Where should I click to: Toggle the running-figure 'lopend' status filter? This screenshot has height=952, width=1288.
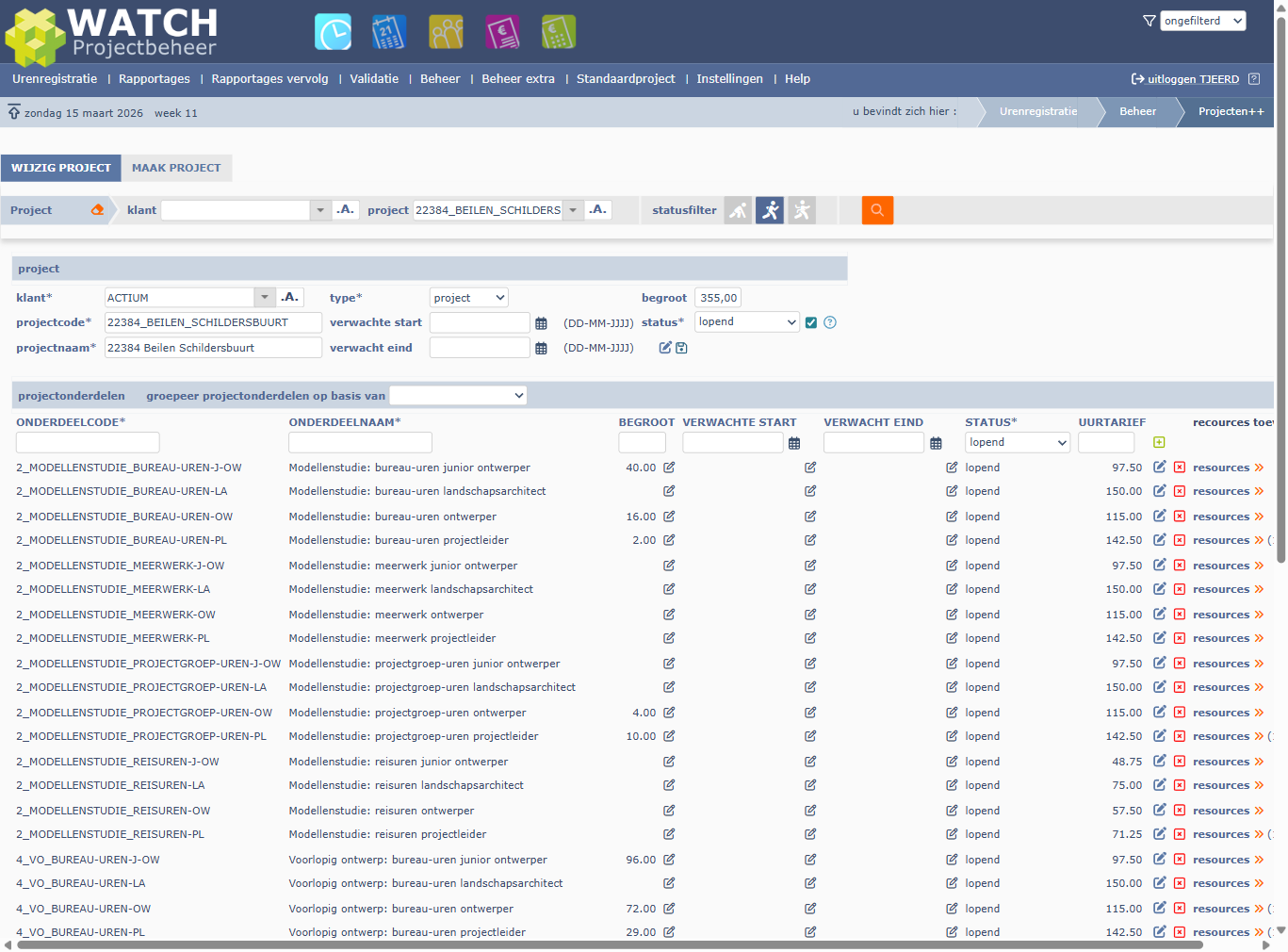point(770,210)
